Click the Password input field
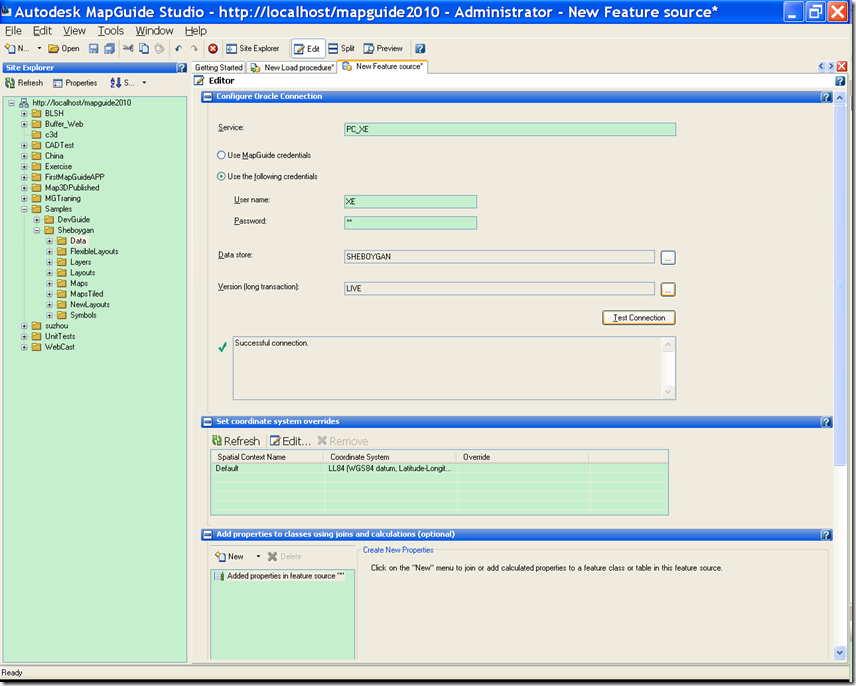The image size is (856, 686). [x=410, y=222]
